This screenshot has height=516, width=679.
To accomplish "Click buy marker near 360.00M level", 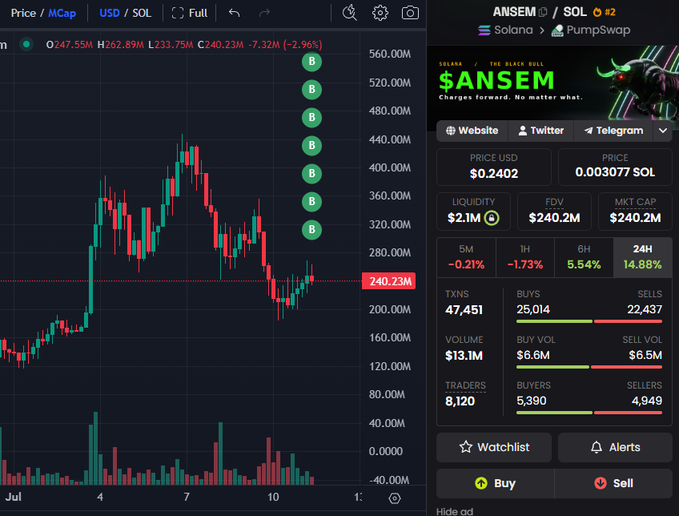I will (311, 202).
